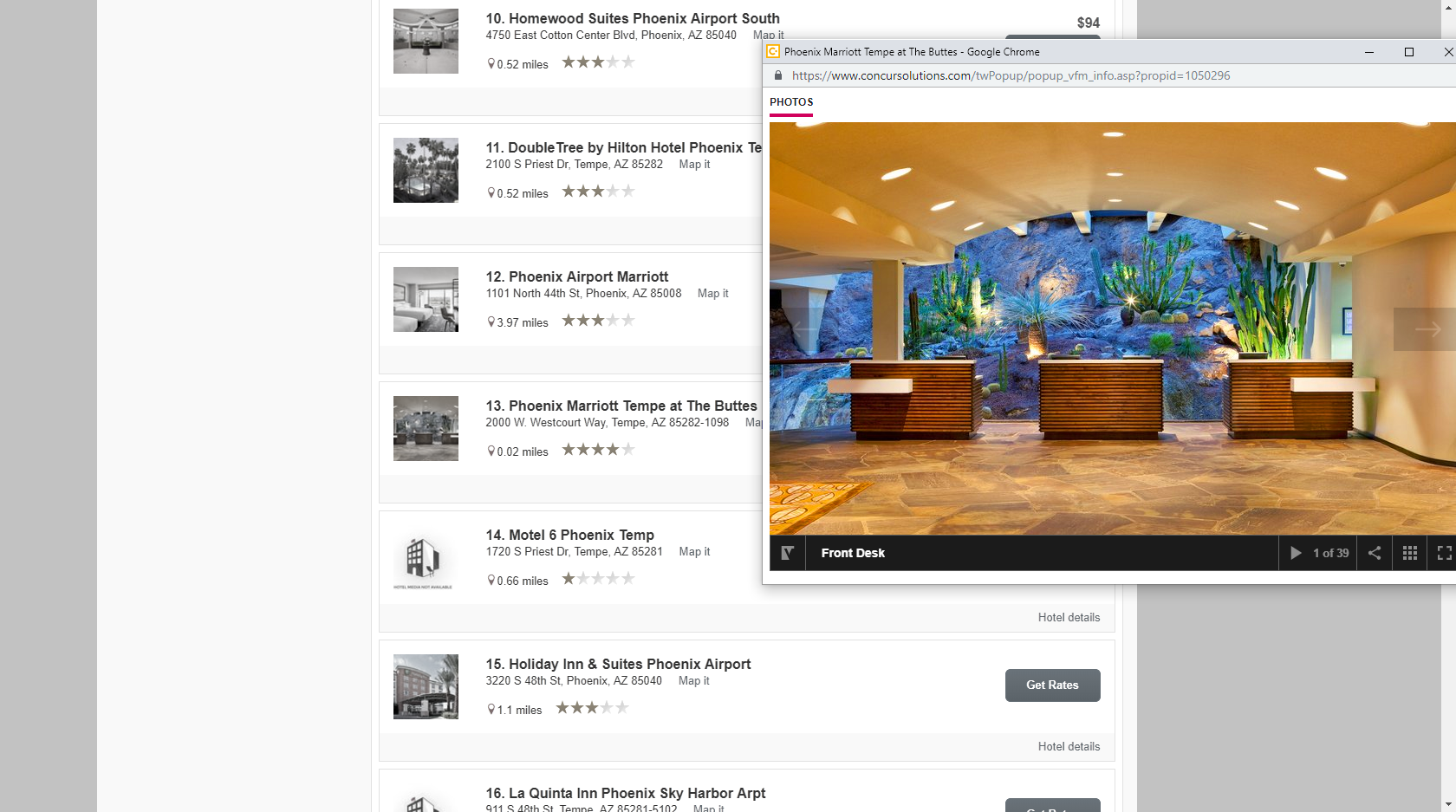
Task: Open the DoubleTree by Hilton Hotel Phoenix listing
Action: [624, 147]
